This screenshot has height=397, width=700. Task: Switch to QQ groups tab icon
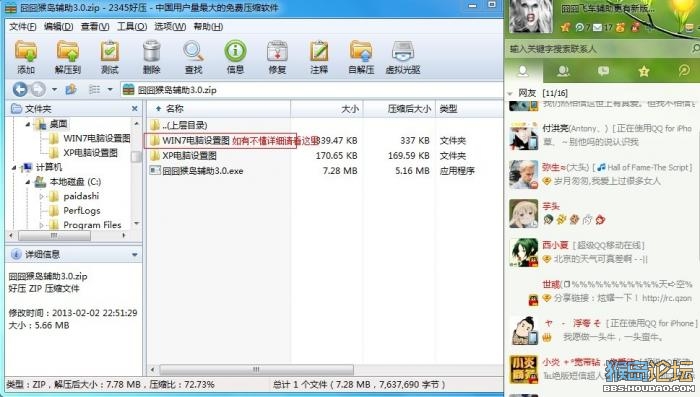(563, 71)
